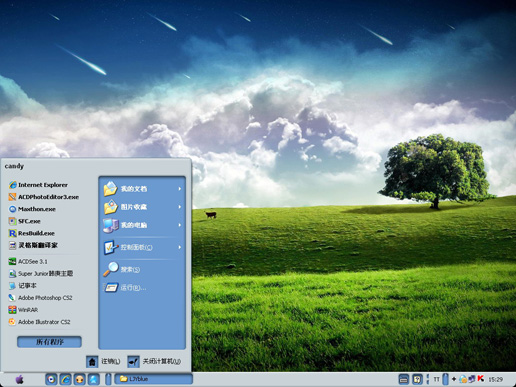The height and width of the screenshot is (387, 516).
Task: Click the taskbar grip handle beside LJYblue
Action: (x=108, y=379)
